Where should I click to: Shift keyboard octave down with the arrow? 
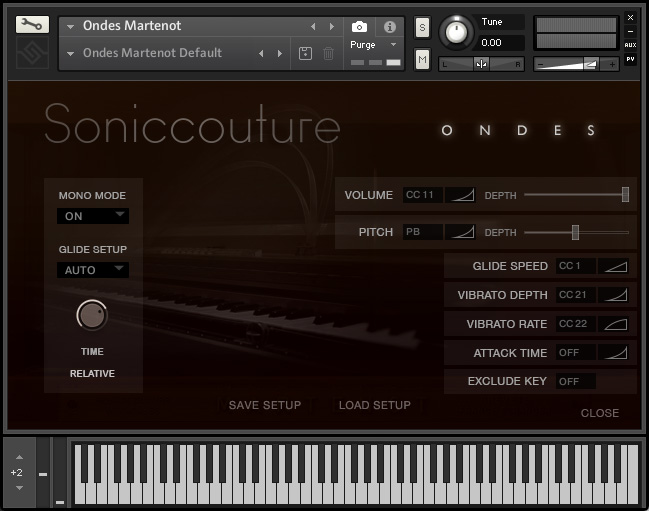click(19, 488)
